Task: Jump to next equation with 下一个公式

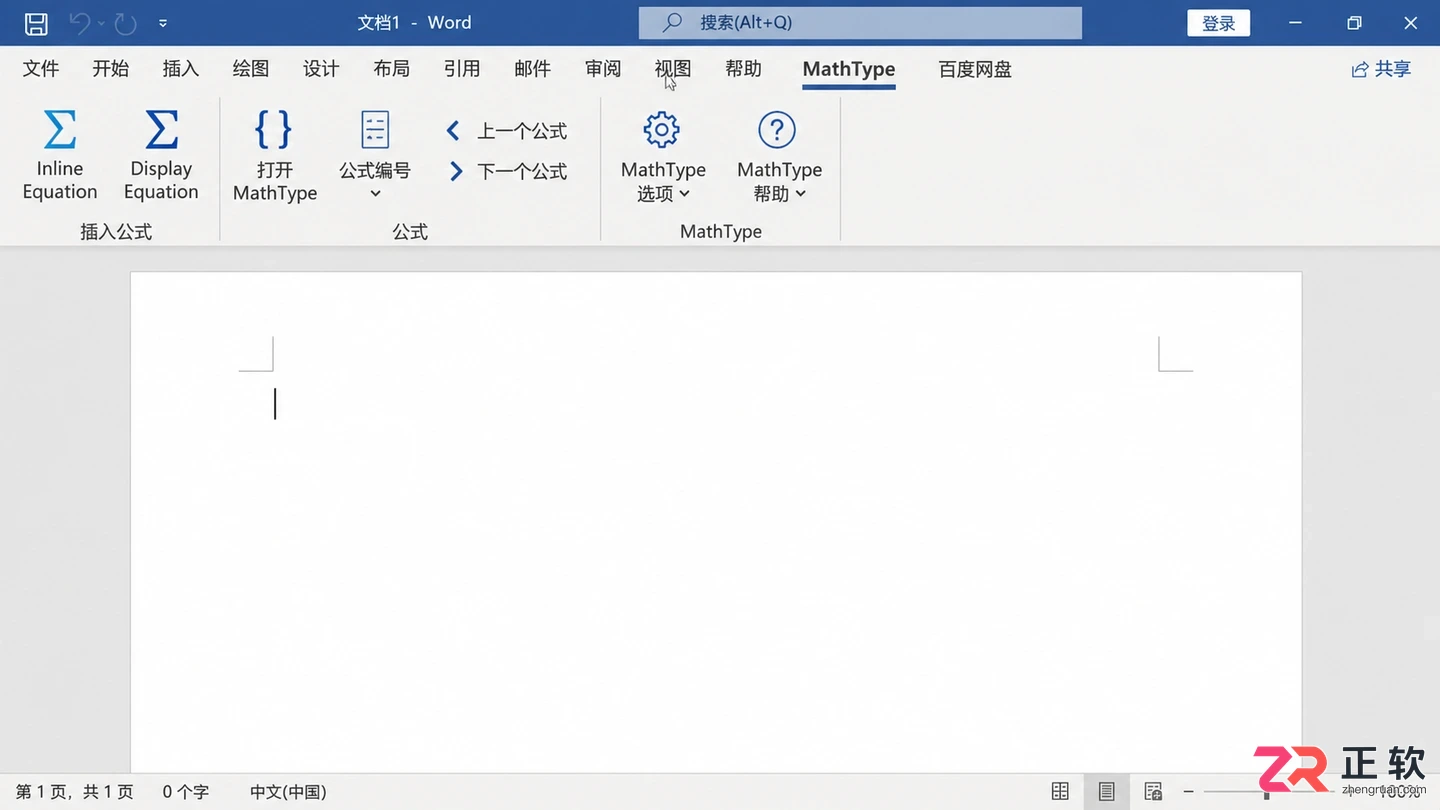Action: [507, 171]
